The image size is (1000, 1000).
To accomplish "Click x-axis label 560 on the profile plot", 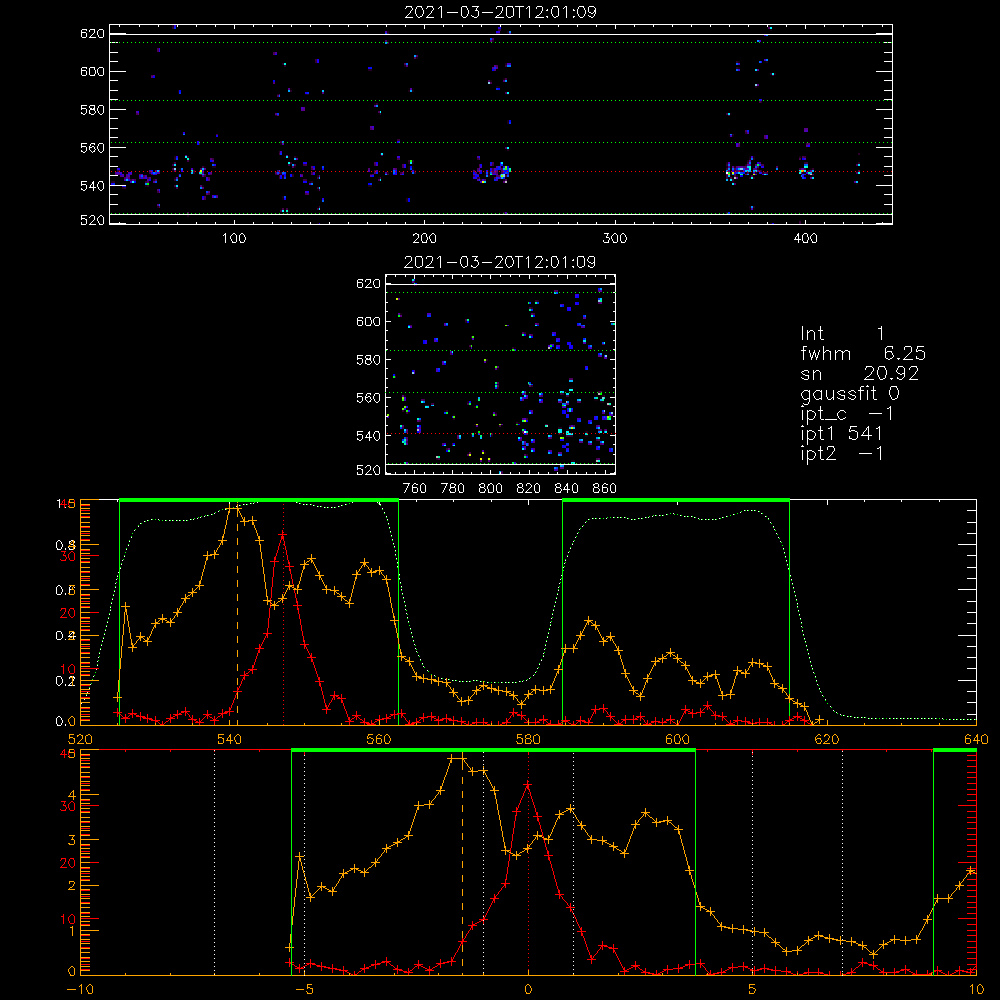I will (x=379, y=740).
